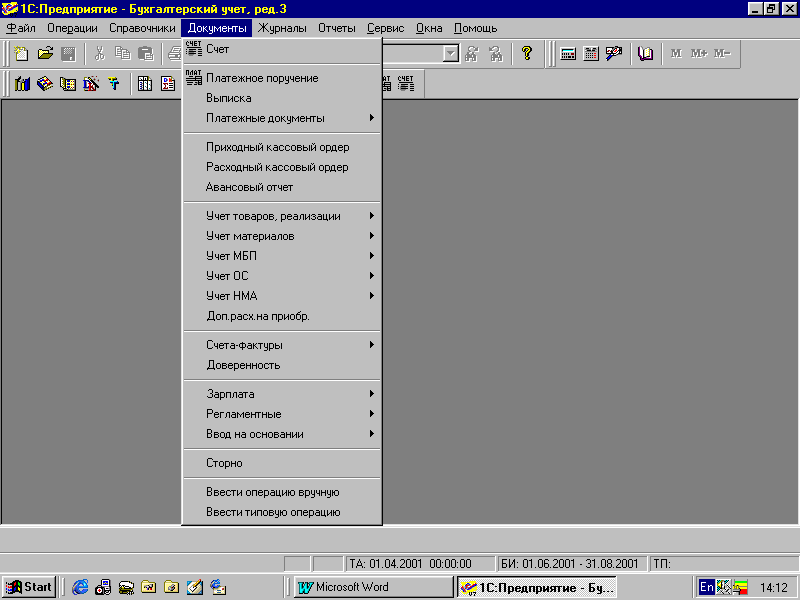Expand Регламентные submenu
800x600 pixels.
(282, 414)
